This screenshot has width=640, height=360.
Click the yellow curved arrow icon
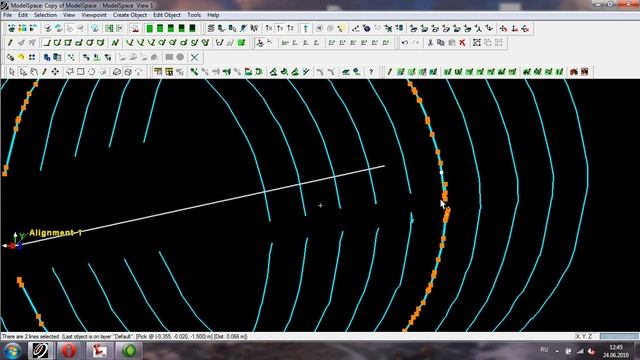click(21, 58)
